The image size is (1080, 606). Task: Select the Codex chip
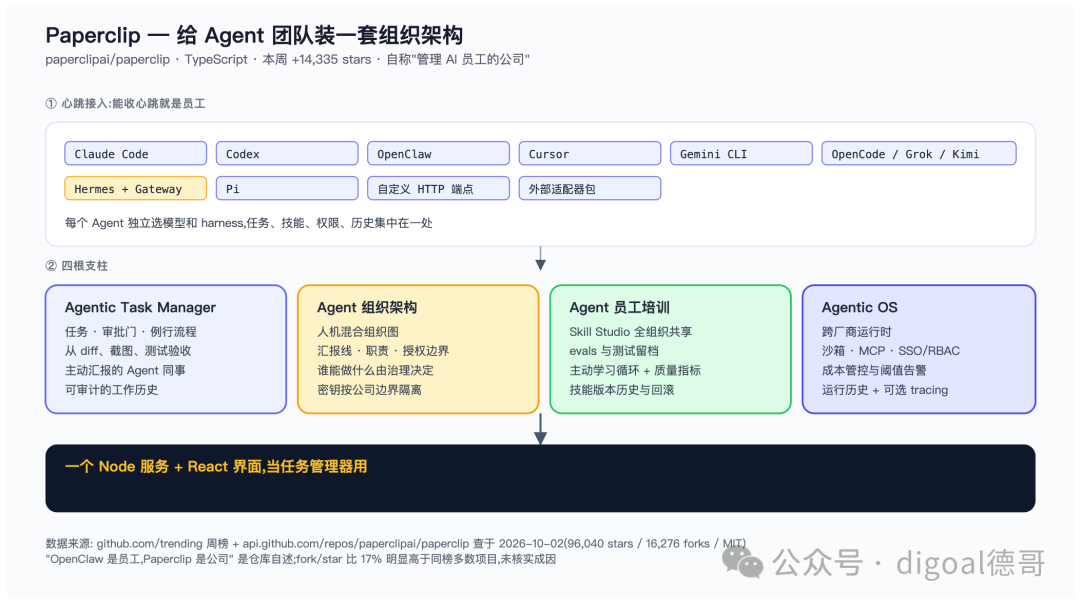pyautogui.click(x=287, y=154)
